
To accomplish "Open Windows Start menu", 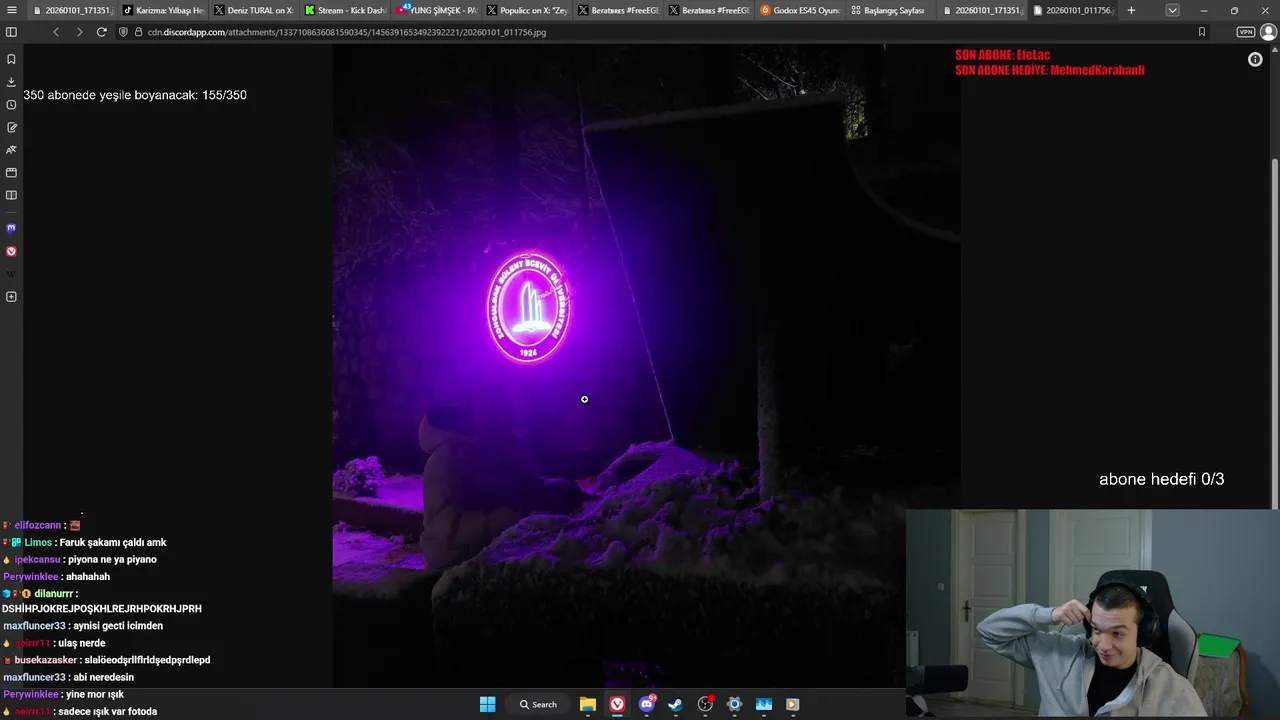I will pyautogui.click(x=487, y=704).
